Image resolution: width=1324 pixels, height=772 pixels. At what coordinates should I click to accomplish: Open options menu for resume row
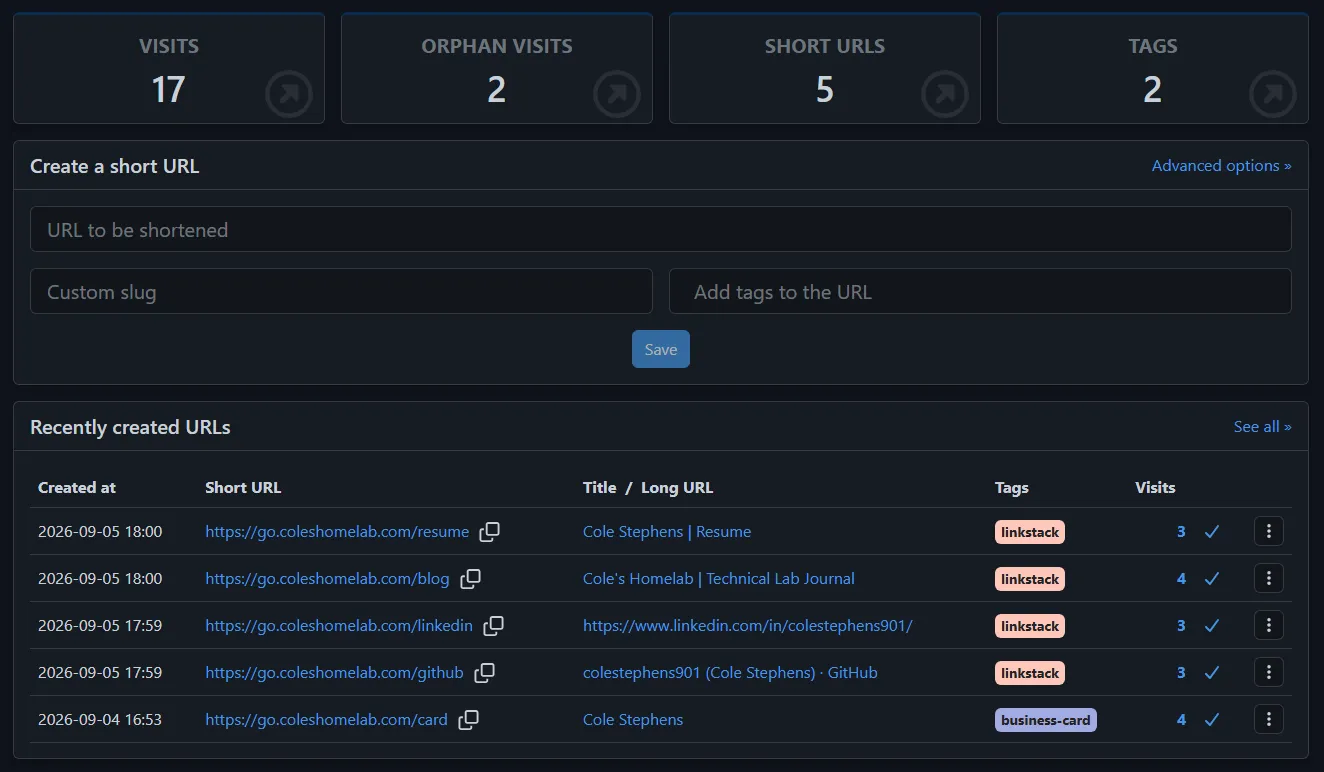point(1268,532)
